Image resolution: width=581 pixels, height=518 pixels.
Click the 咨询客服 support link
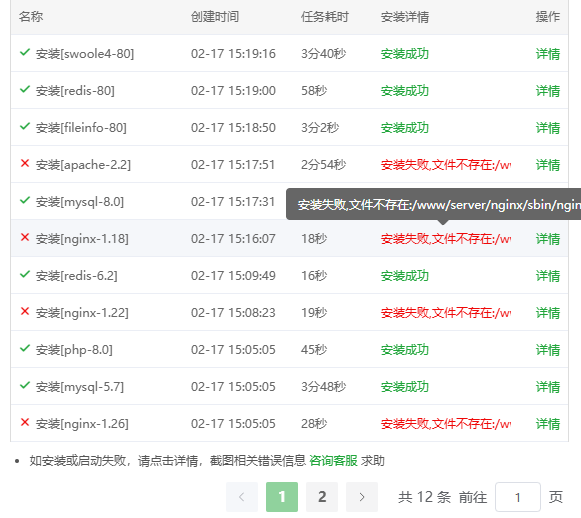(x=333, y=461)
